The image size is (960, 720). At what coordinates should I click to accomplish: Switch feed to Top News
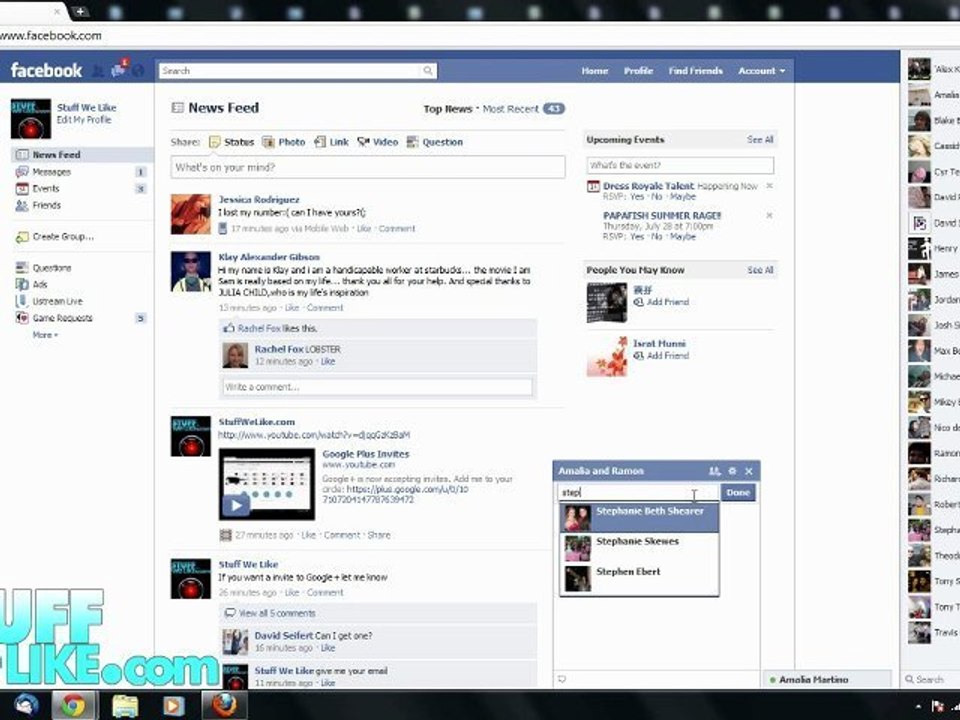(448, 109)
